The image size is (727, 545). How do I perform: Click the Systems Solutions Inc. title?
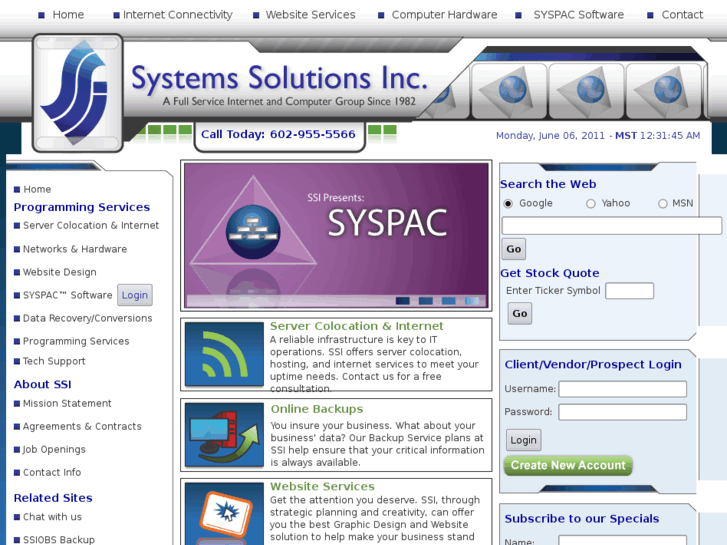point(279,78)
